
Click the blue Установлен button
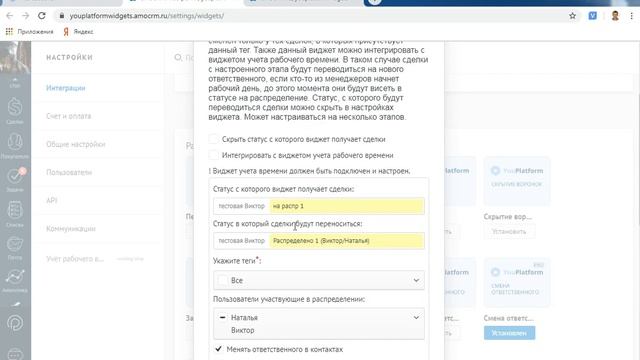tap(509, 333)
